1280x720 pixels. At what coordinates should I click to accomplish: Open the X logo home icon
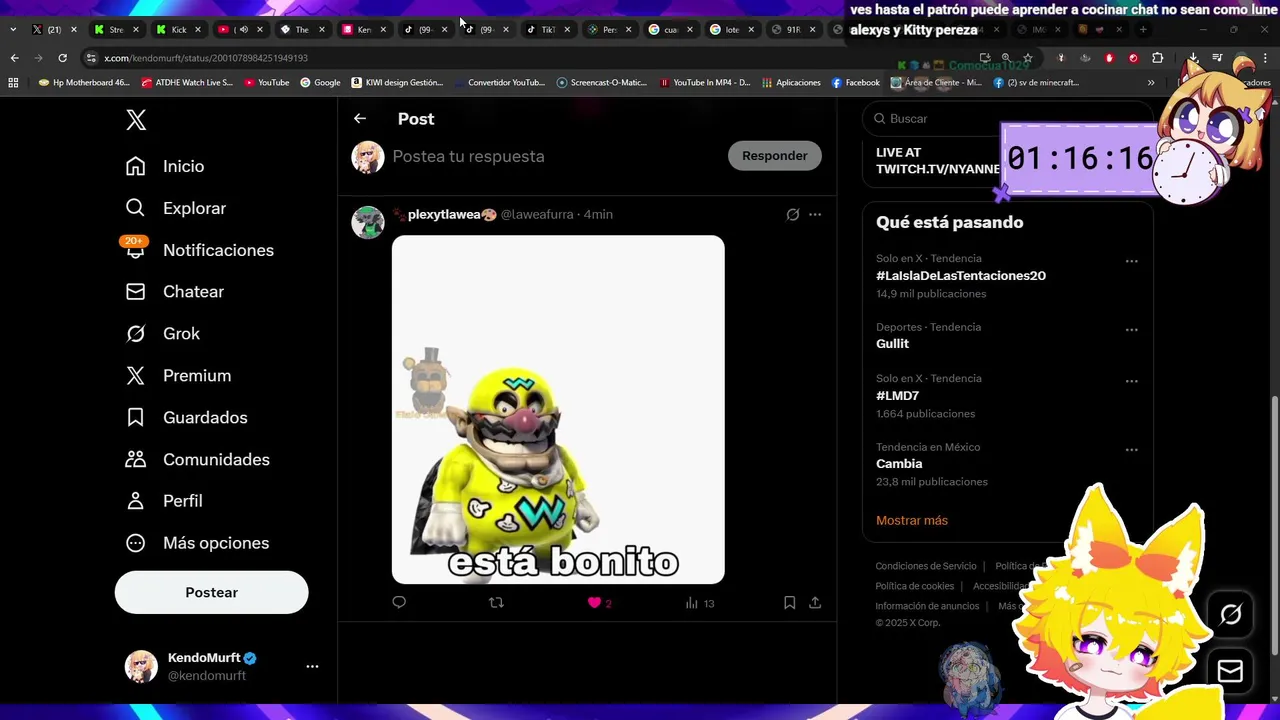(136, 120)
